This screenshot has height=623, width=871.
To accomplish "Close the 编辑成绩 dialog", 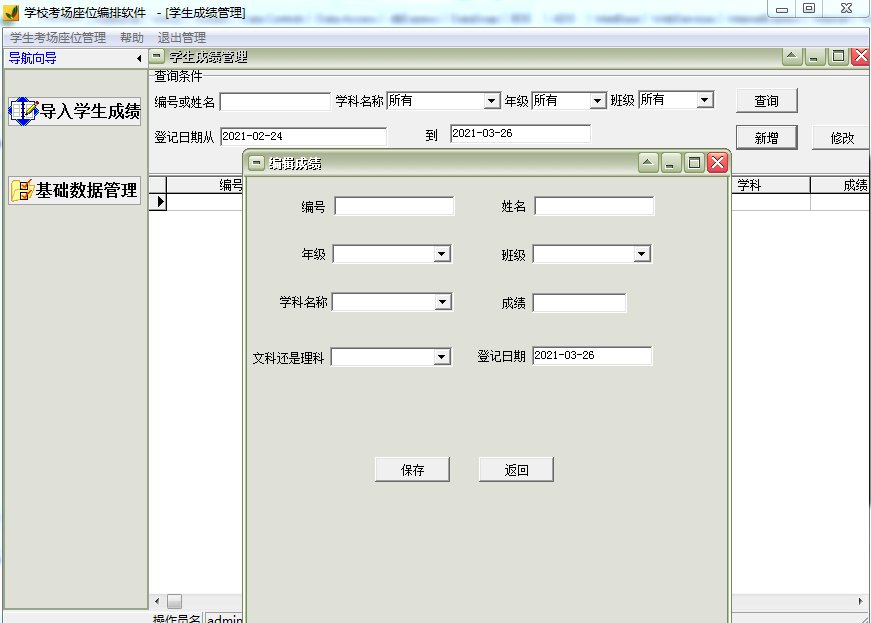I will point(717,162).
